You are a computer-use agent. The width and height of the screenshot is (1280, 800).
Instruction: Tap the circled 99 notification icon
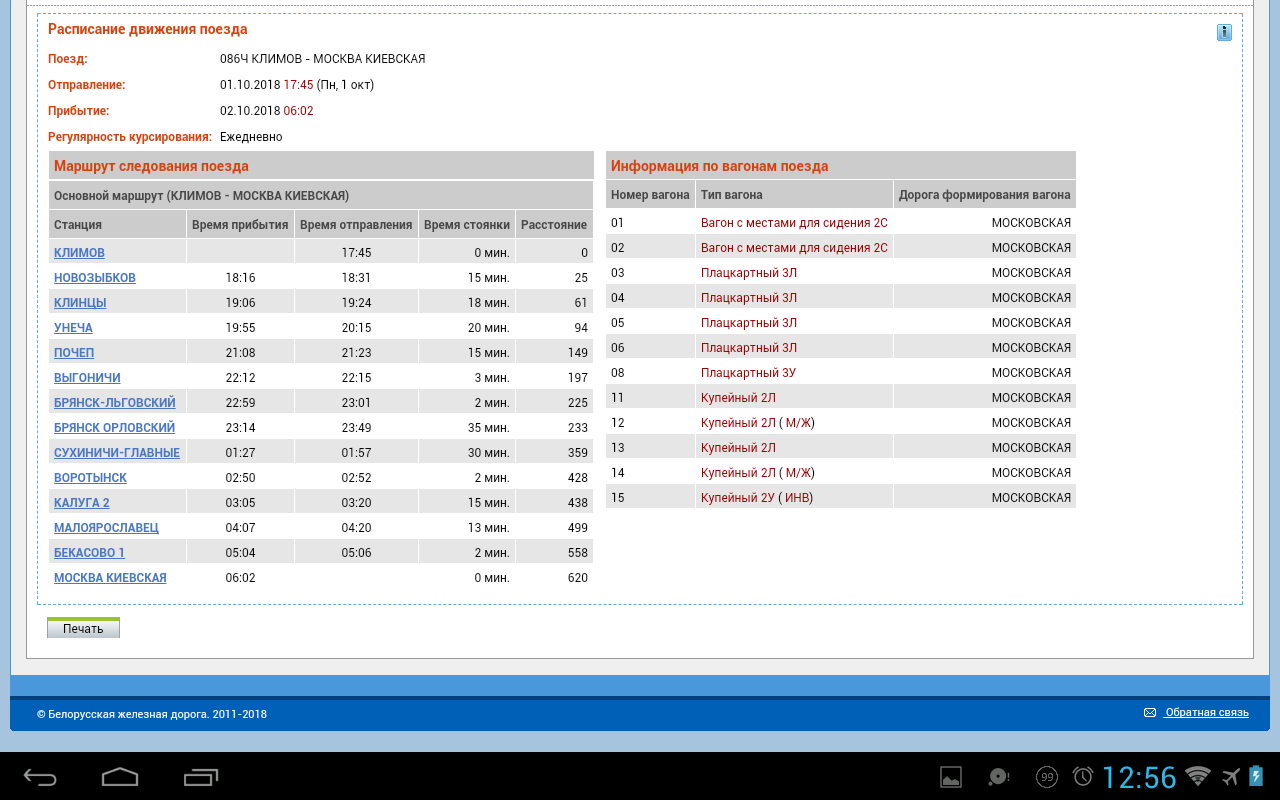click(1047, 777)
